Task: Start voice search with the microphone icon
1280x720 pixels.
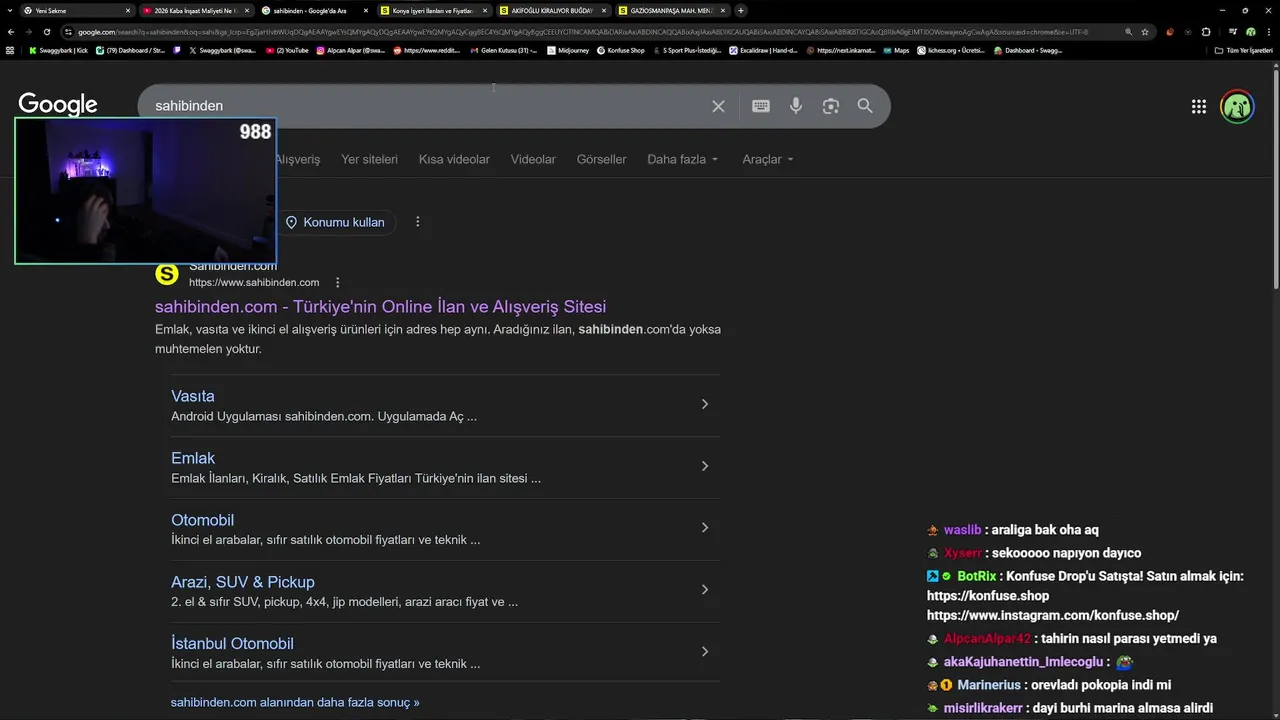Action: point(796,106)
